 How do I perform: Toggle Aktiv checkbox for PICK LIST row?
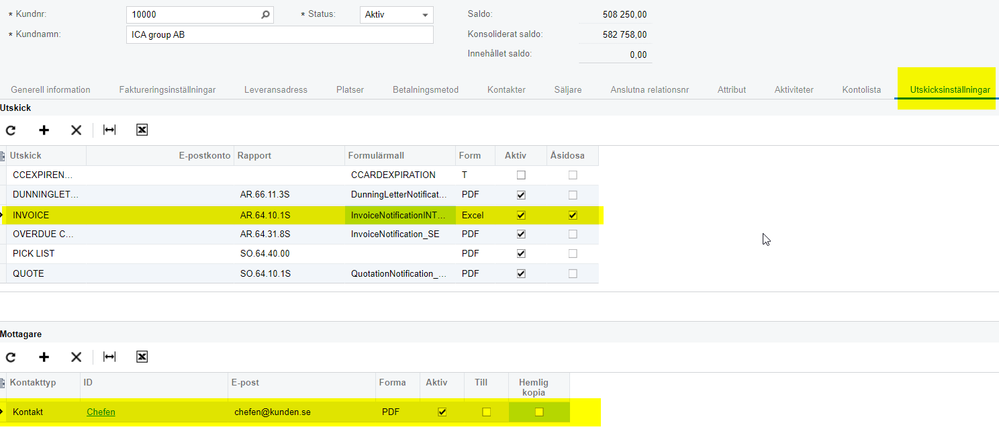[x=521, y=253]
